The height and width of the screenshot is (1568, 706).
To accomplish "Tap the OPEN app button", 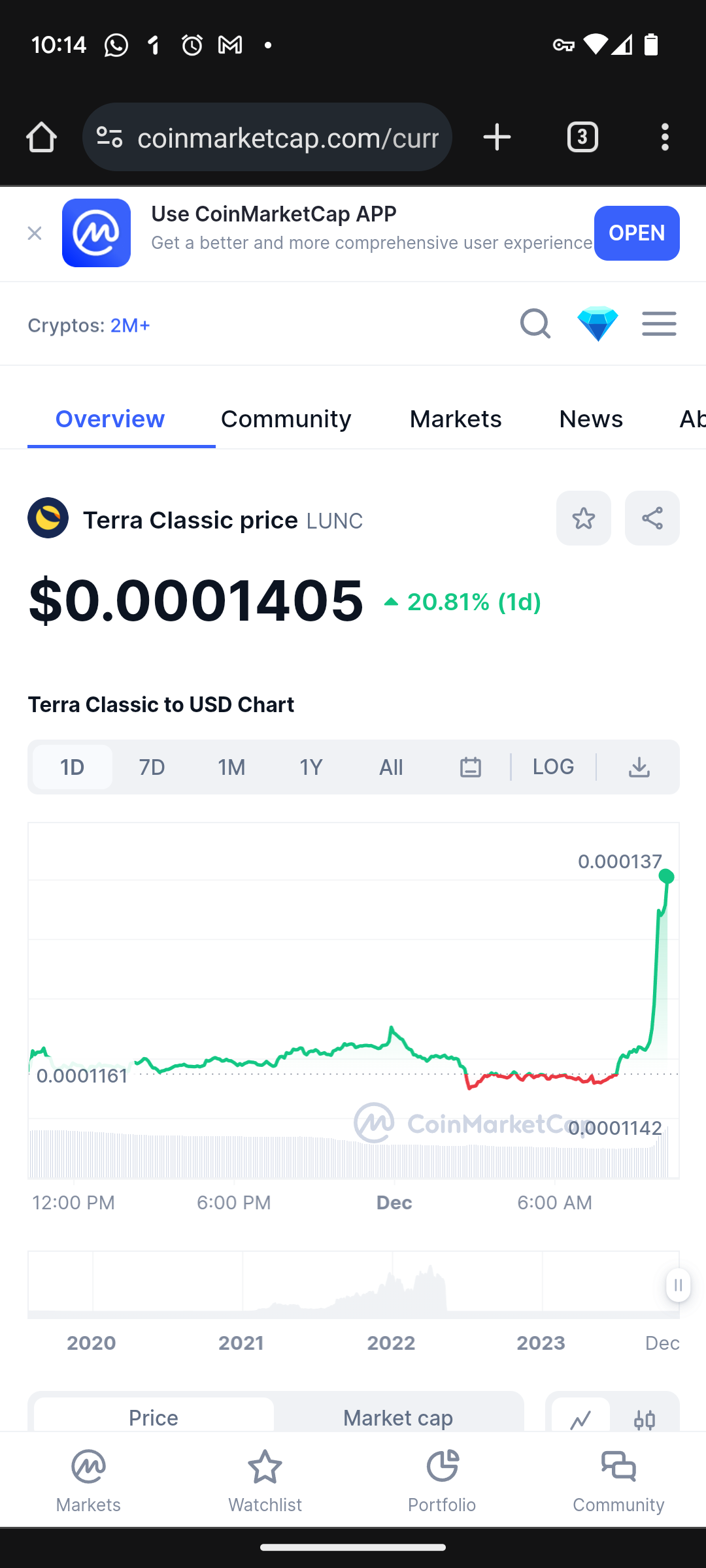I will click(x=637, y=233).
